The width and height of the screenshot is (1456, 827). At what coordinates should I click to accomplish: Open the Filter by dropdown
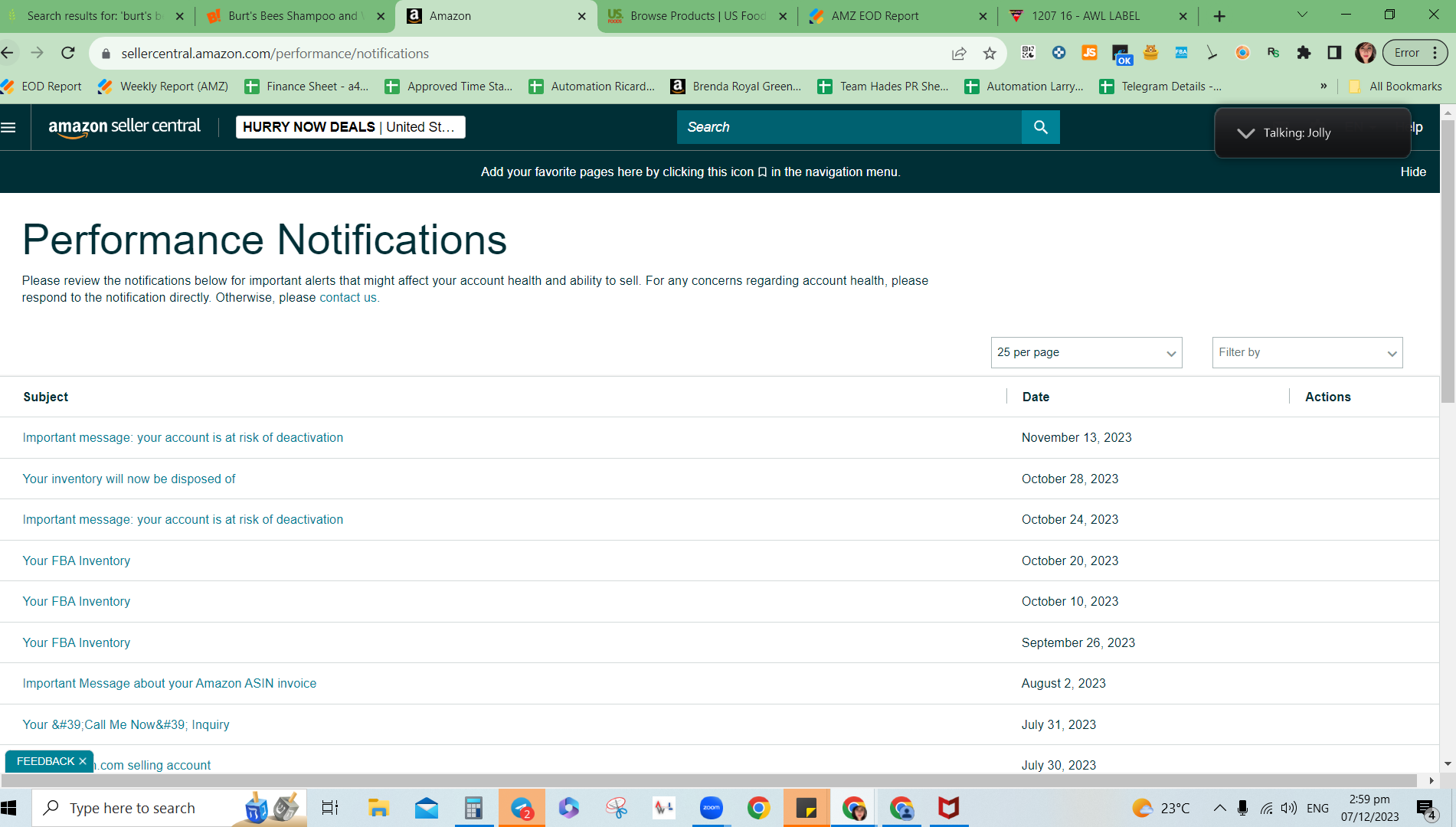pos(1307,352)
